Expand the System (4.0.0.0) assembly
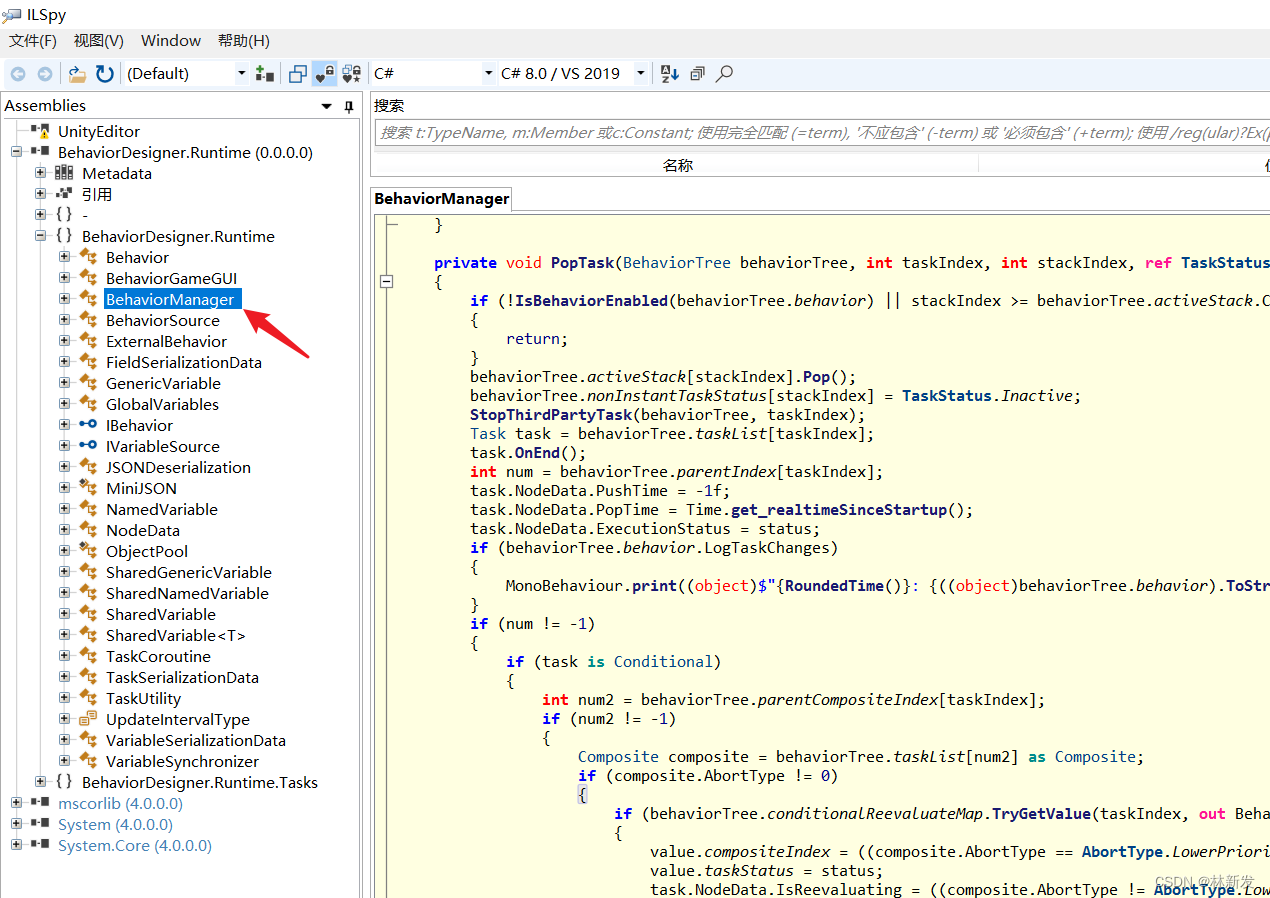Viewport: 1270px width, 898px height. click(17, 824)
